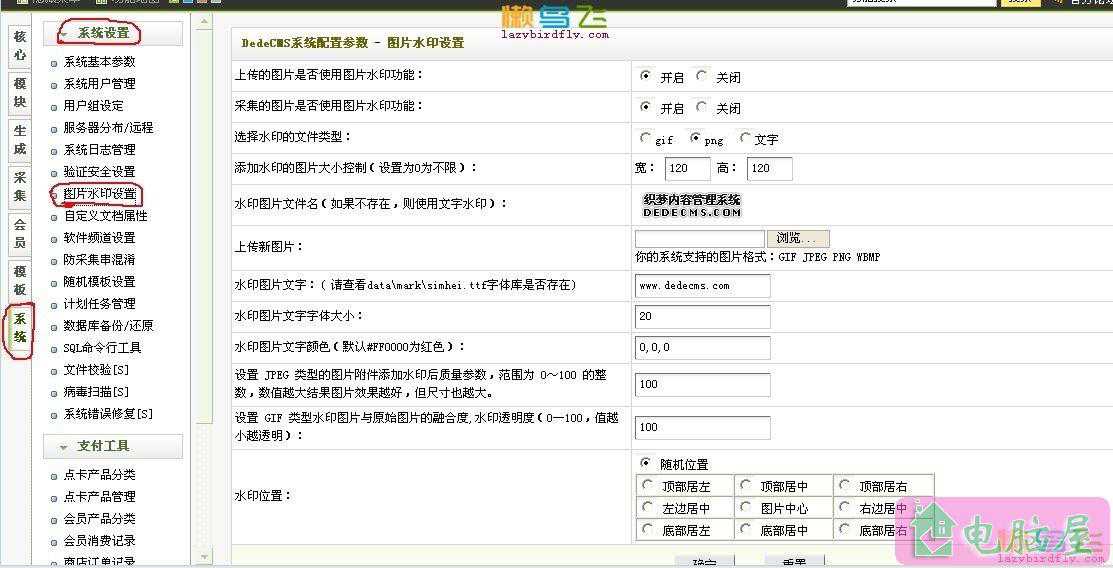Open 数据库备份/还原
Image resolution: width=1113 pixels, height=568 pixels.
point(108,326)
